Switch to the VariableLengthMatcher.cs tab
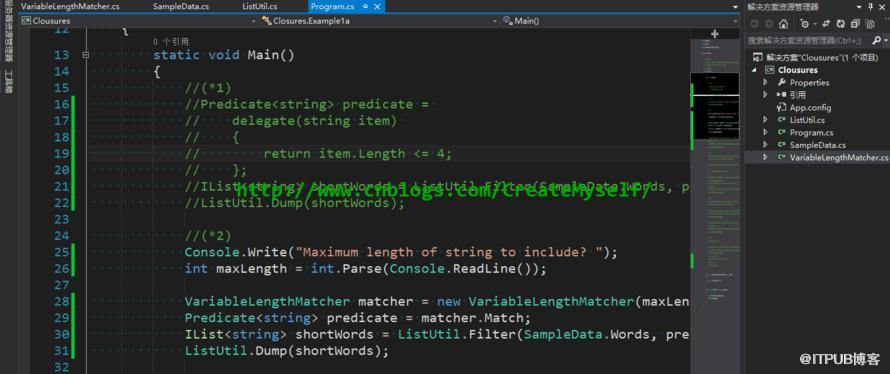The image size is (890, 374). pos(70,6)
